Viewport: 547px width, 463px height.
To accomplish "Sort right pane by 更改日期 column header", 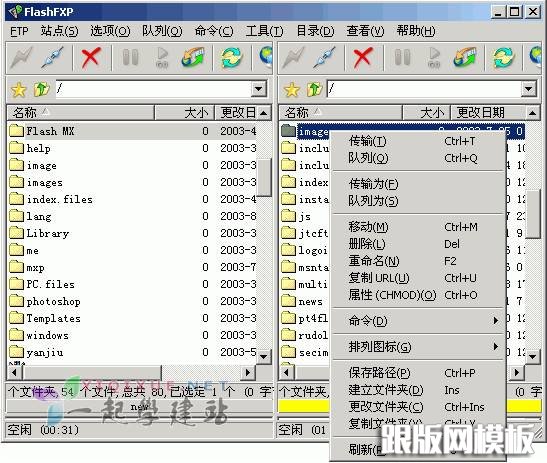I will tap(488, 113).
